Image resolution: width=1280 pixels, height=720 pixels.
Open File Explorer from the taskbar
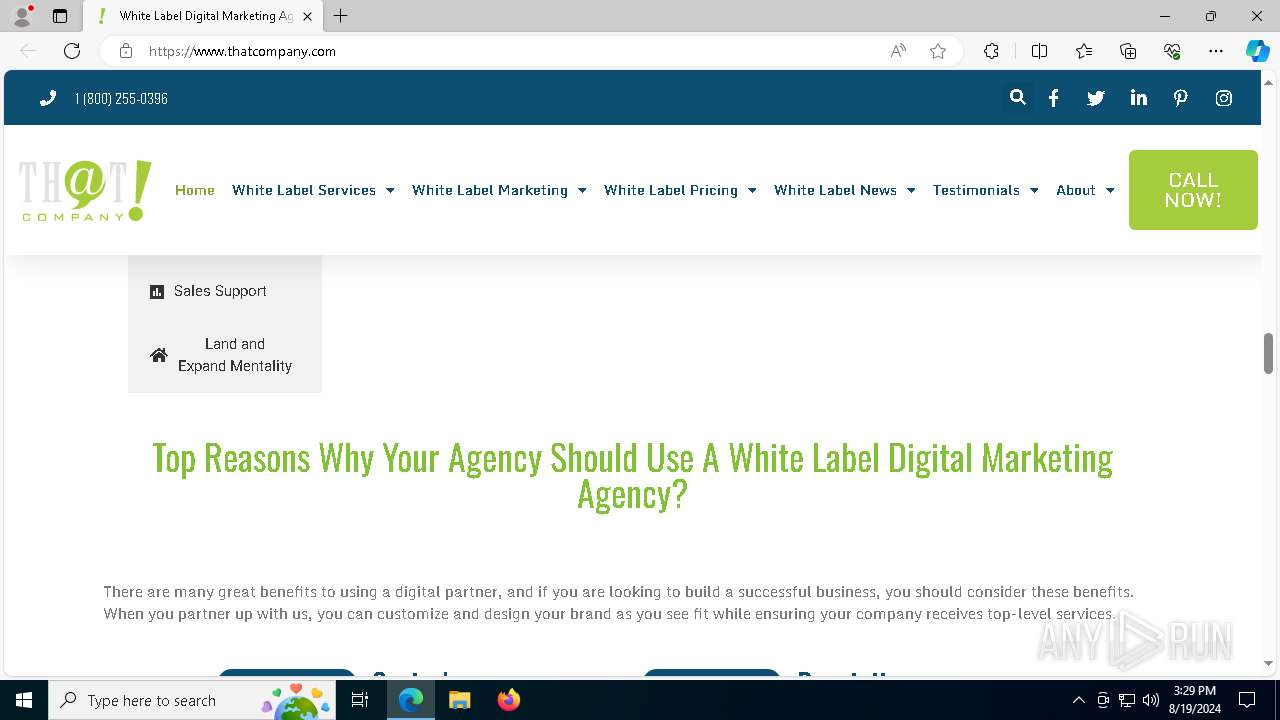click(x=460, y=700)
